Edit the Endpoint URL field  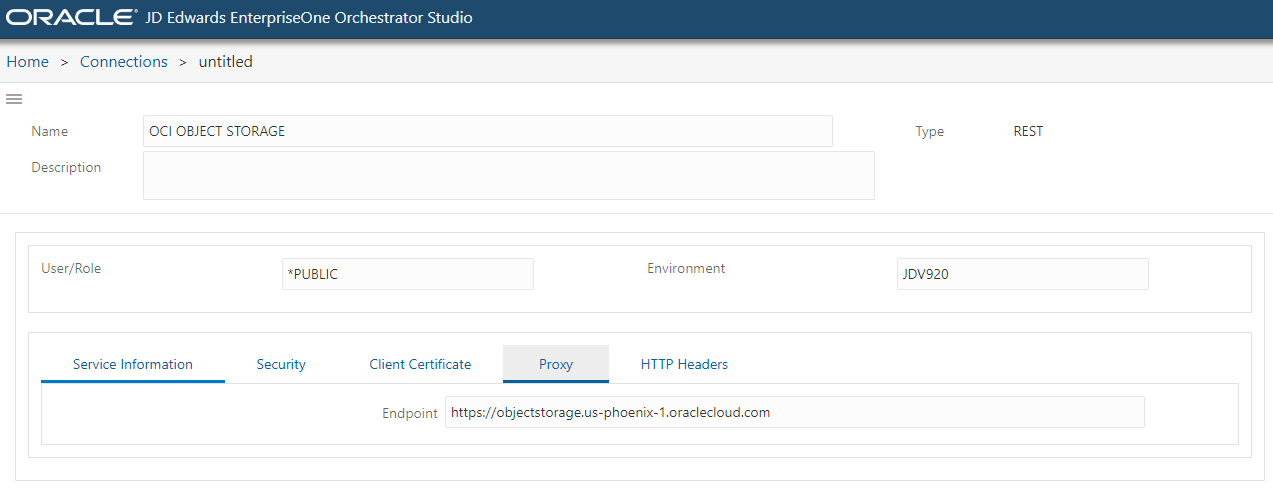[794, 412]
